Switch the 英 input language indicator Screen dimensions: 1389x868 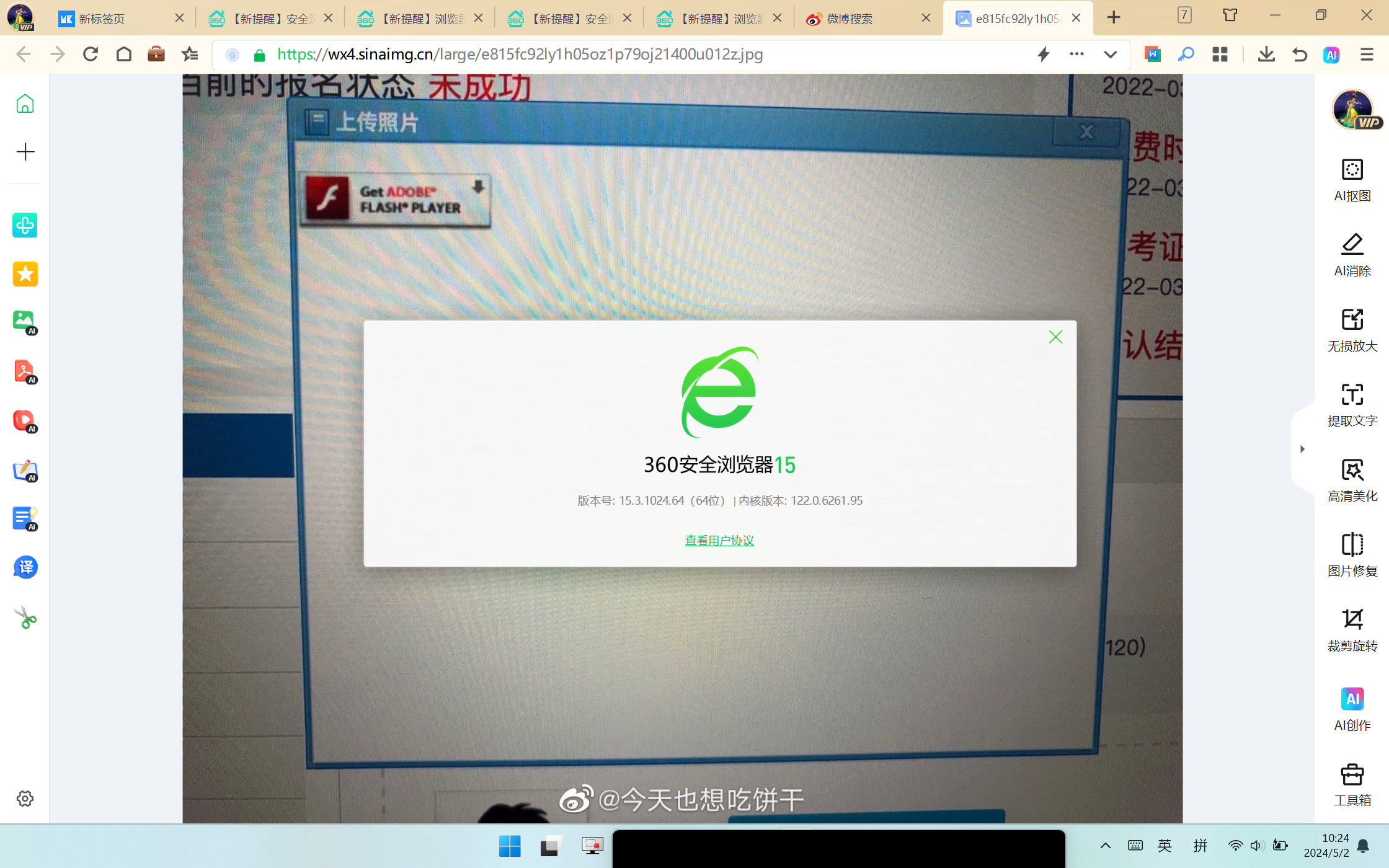(1165, 846)
